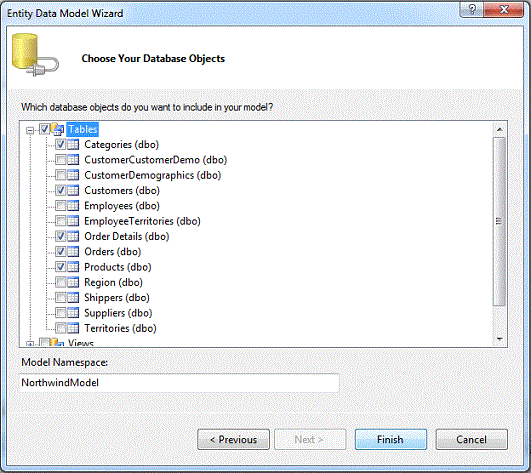Image resolution: width=531 pixels, height=473 pixels.
Task: Click the Order Details table icon
Action: pyautogui.click(x=73, y=236)
